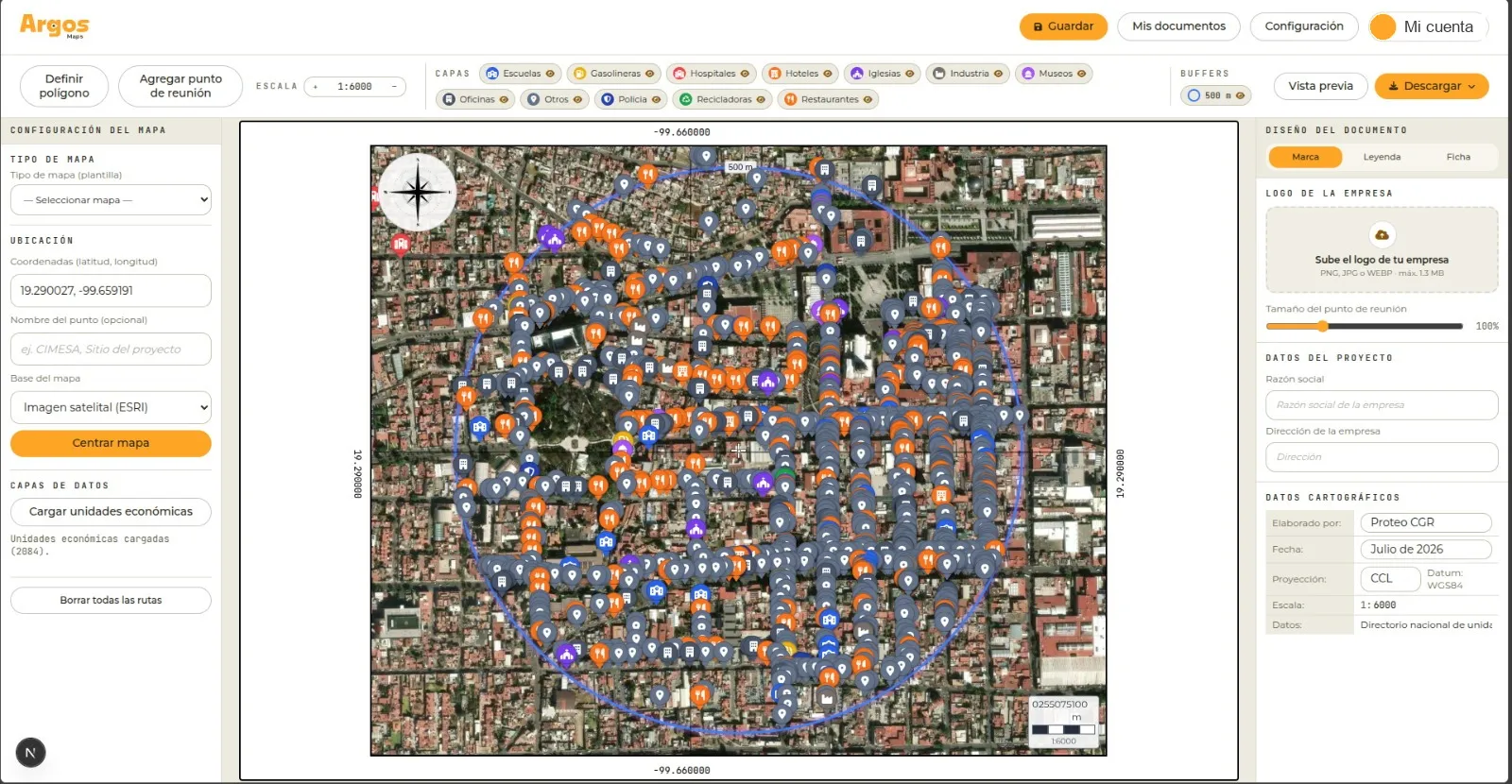Click Borrar todas las rutas
The image size is (1512, 784).
[111, 601]
